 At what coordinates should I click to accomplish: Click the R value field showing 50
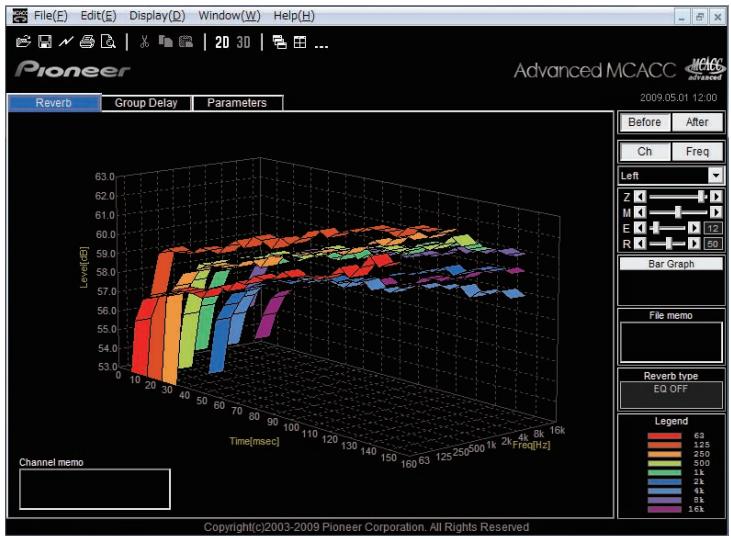tap(712, 244)
